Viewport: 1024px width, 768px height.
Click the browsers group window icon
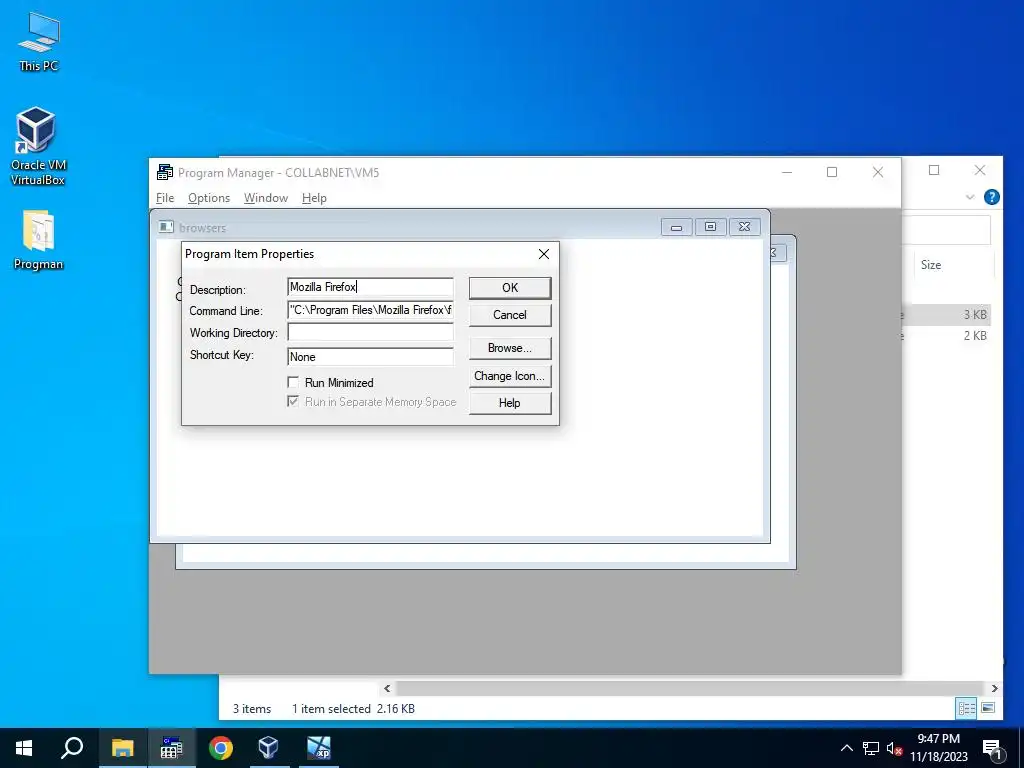(167, 227)
